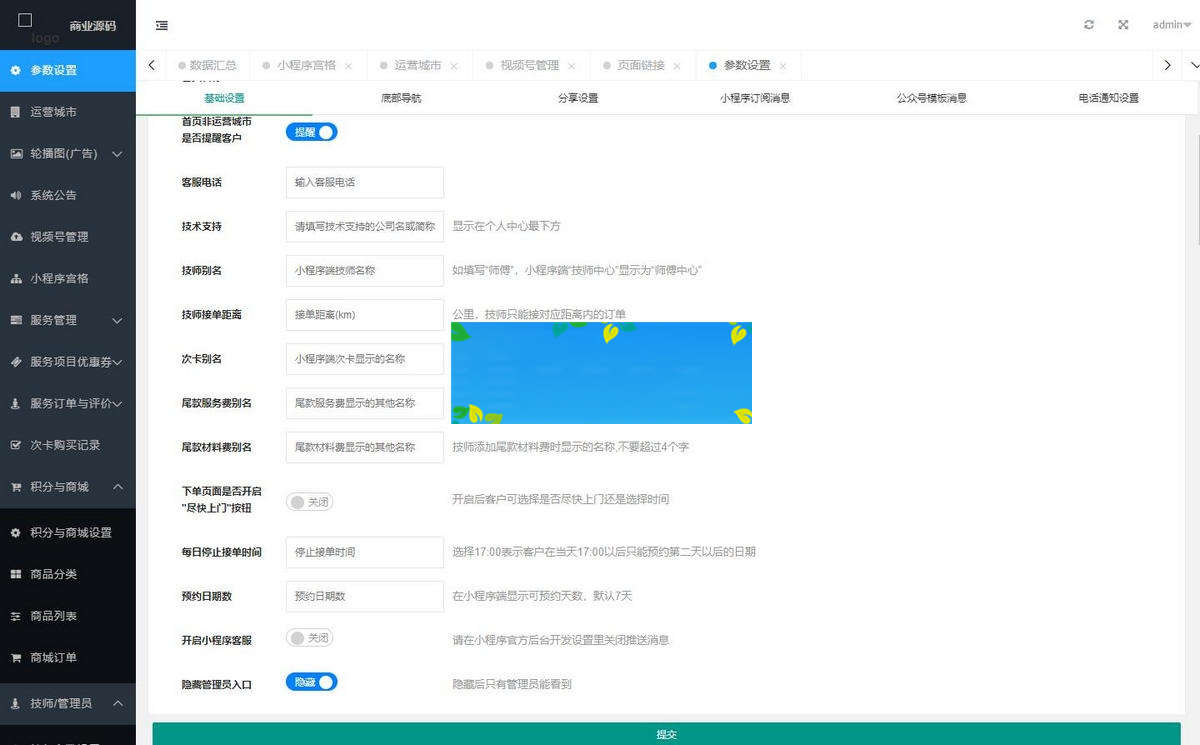Click the refresh icon in the top bar
The width and height of the screenshot is (1200, 745).
click(1089, 25)
